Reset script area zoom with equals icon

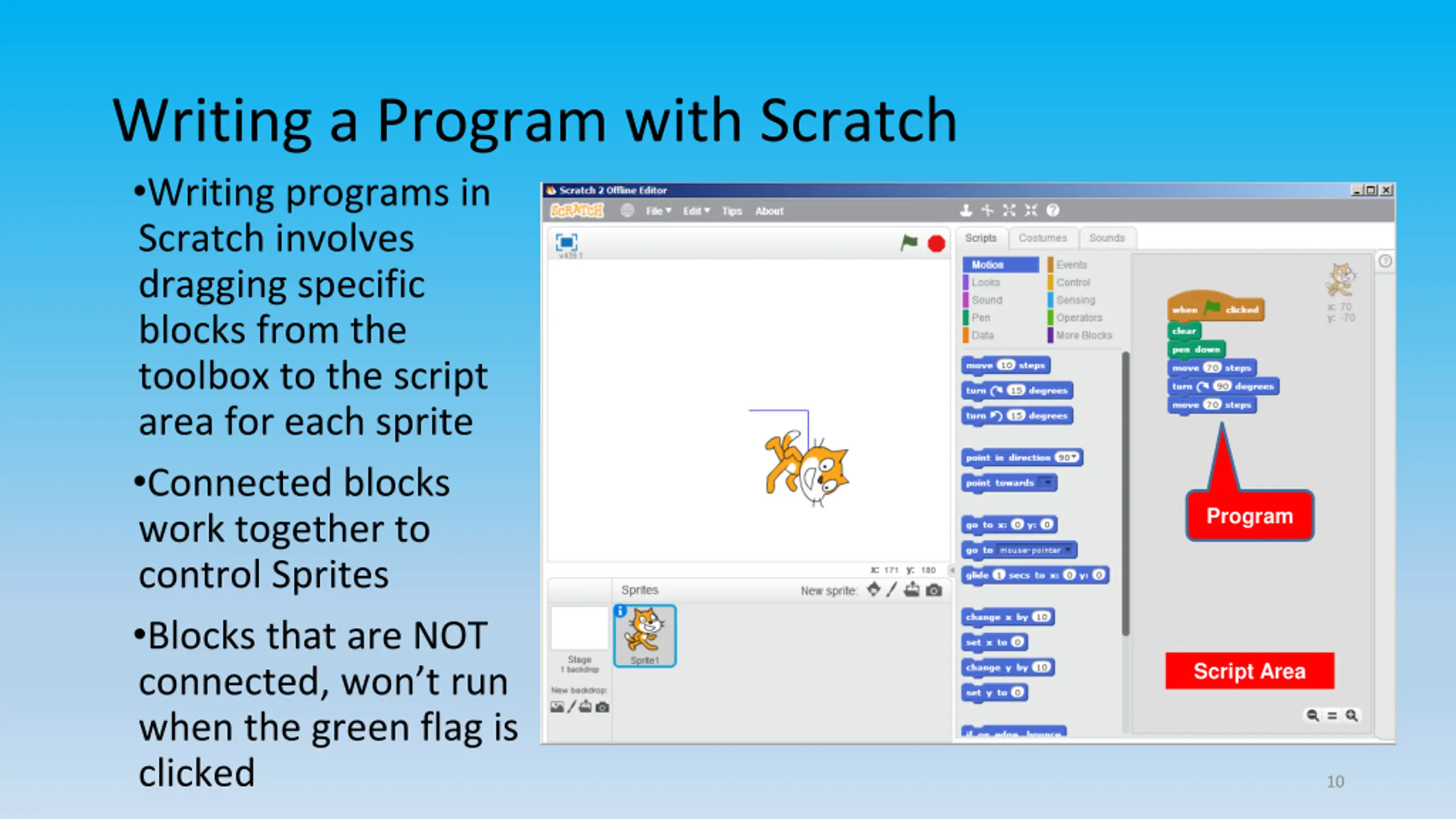coord(1332,715)
